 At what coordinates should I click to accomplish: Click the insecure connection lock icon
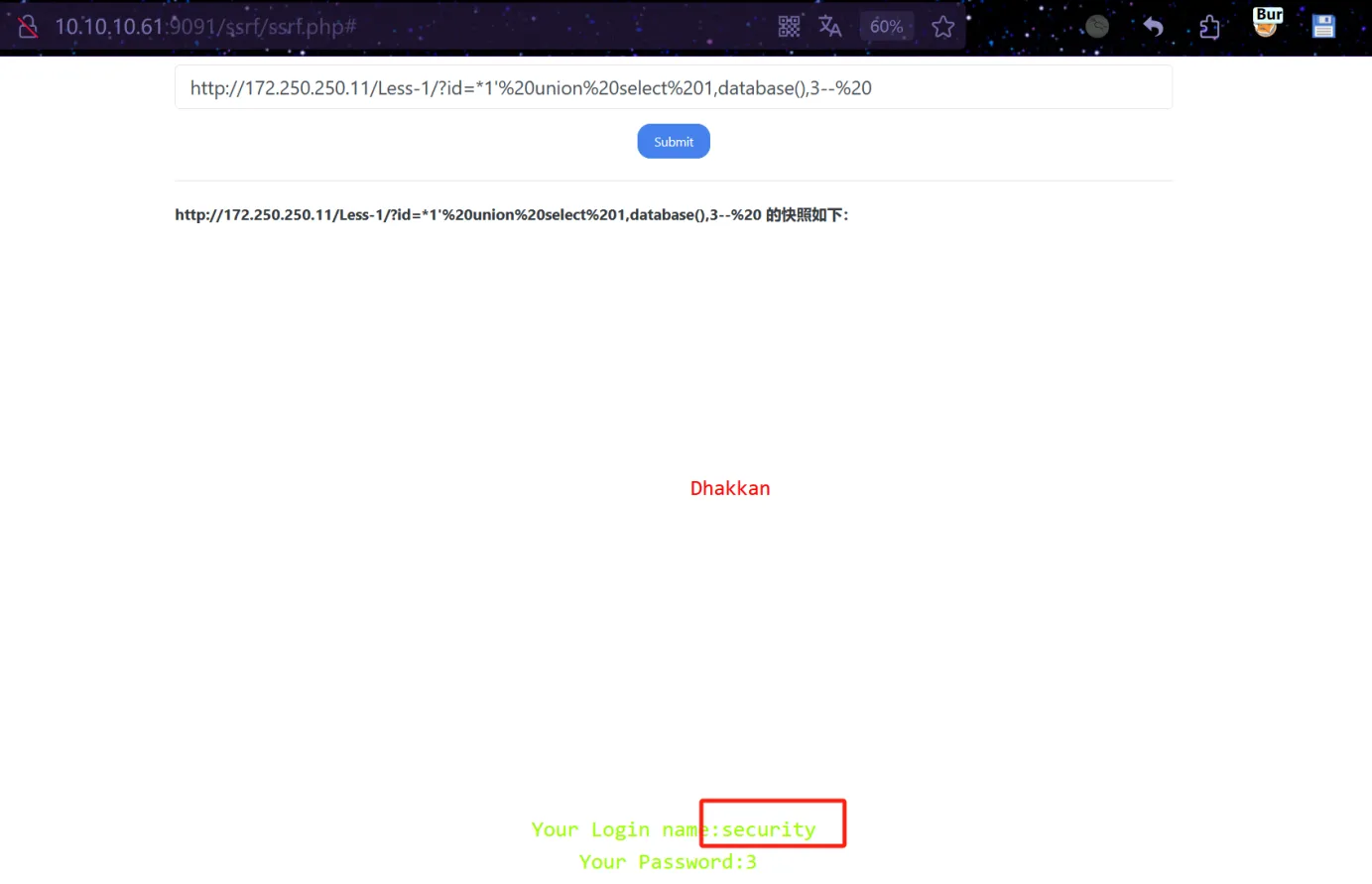point(28,27)
